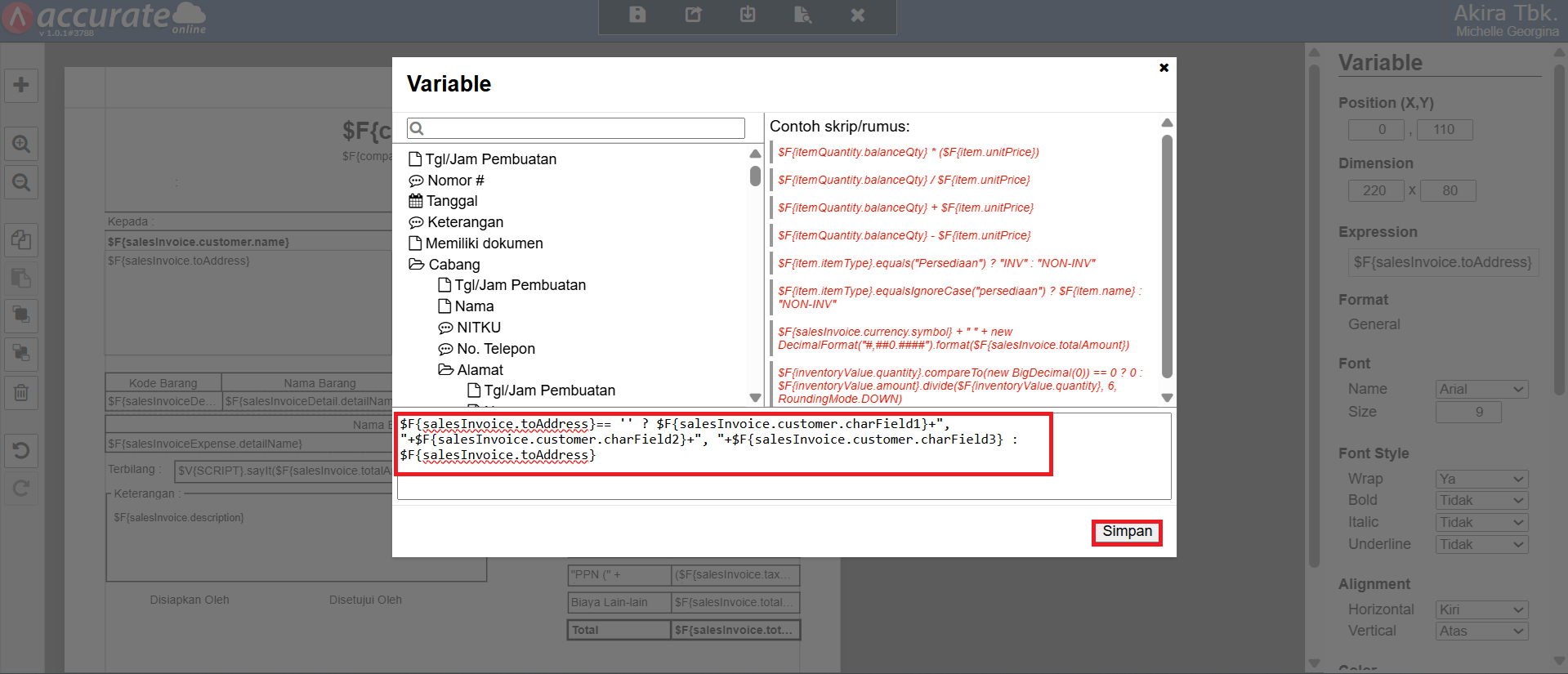Click the first balanceQty multiply example formula
This screenshot has width=1568, height=674.
(908, 152)
